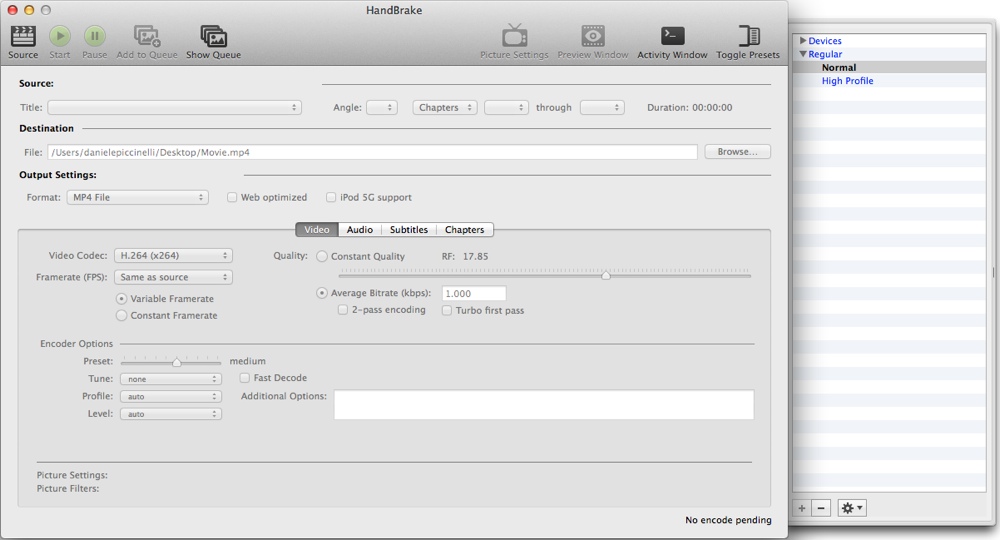Switch to the Subtitles tab
The width and height of the screenshot is (1000, 540).
(409, 230)
